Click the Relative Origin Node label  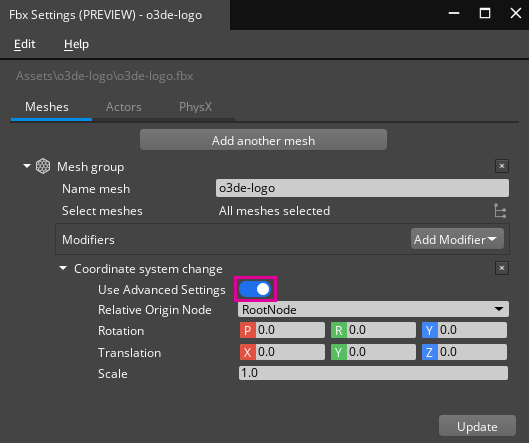tap(155, 310)
